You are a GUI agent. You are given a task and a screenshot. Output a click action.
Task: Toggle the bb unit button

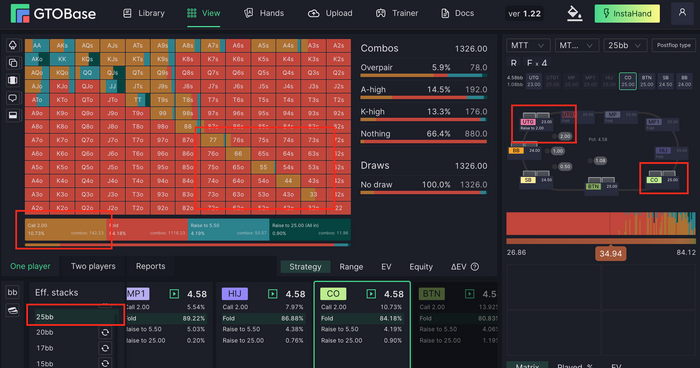click(x=12, y=292)
